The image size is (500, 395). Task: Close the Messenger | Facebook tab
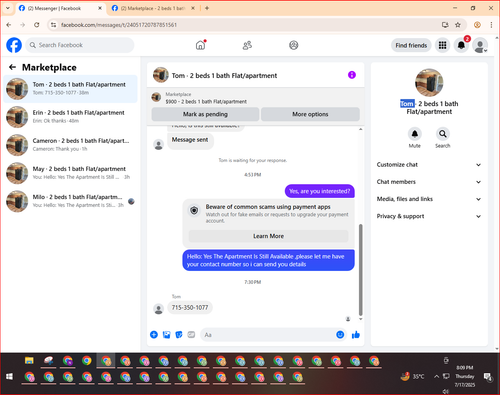click(x=100, y=8)
